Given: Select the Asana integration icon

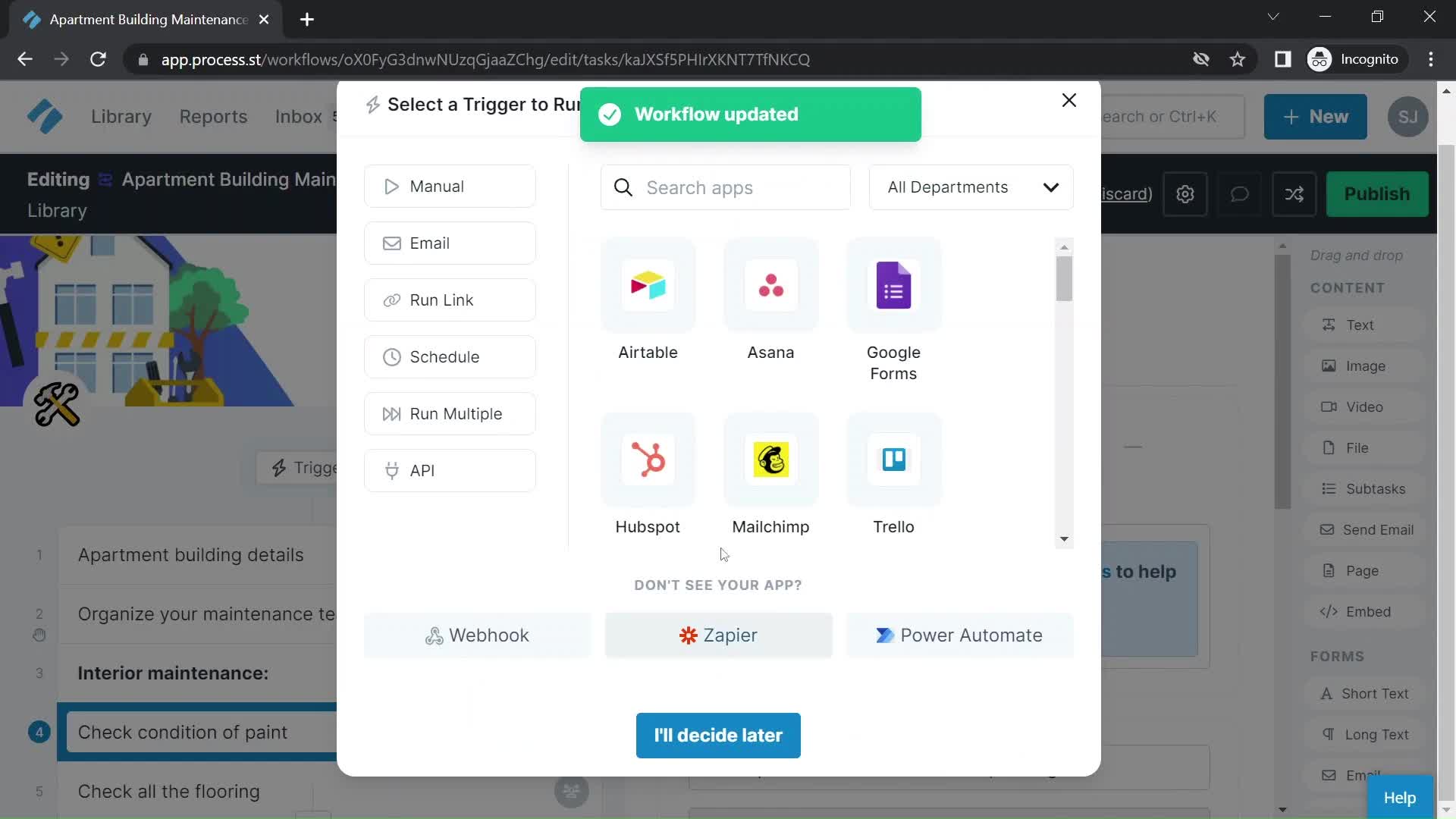Looking at the screenshot, I should 770,284.
